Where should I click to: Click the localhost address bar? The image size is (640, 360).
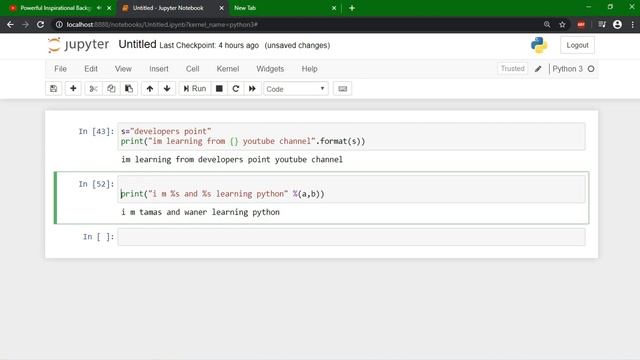[298, 24]
